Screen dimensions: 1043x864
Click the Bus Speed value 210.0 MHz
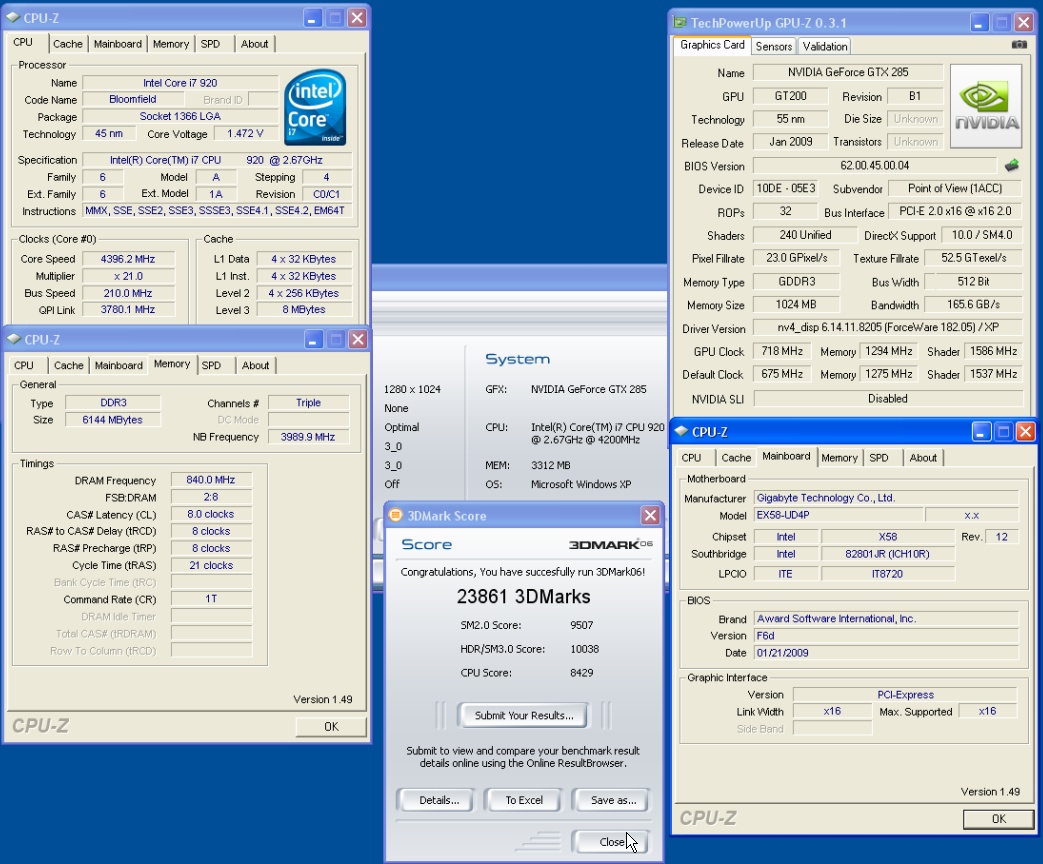point(128,293)
